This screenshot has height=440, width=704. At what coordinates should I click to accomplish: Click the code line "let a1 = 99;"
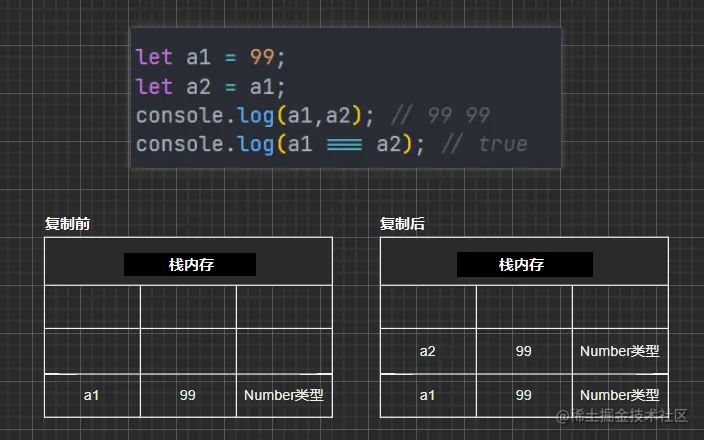click(210, 57)
